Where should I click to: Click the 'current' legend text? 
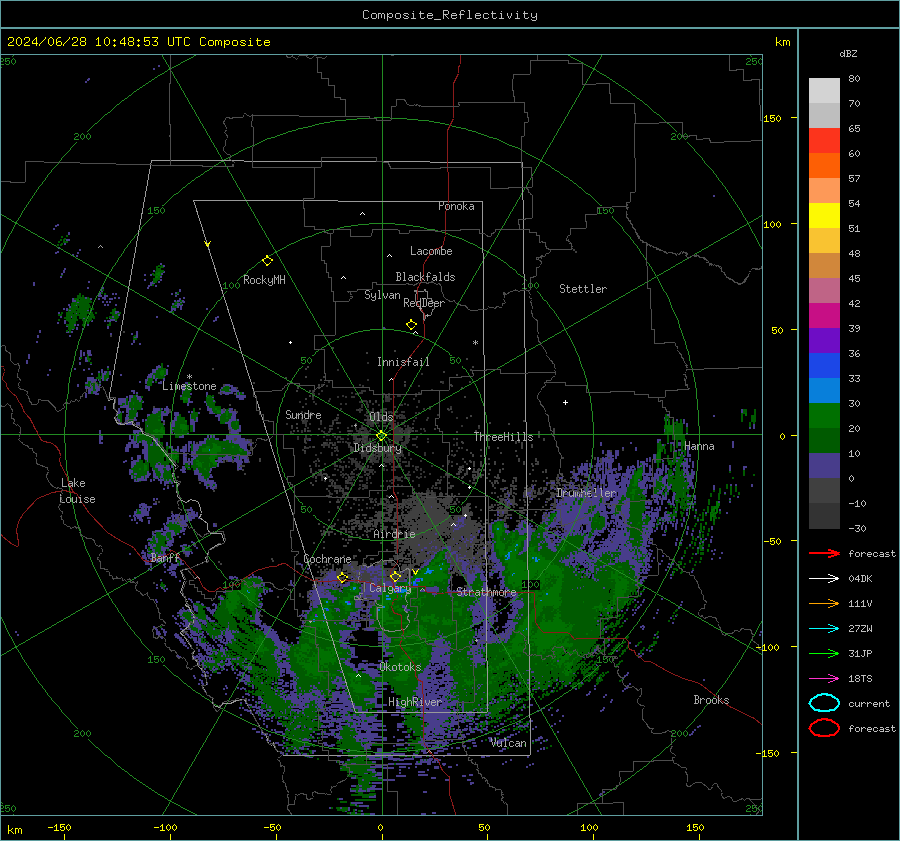(869, 703)
